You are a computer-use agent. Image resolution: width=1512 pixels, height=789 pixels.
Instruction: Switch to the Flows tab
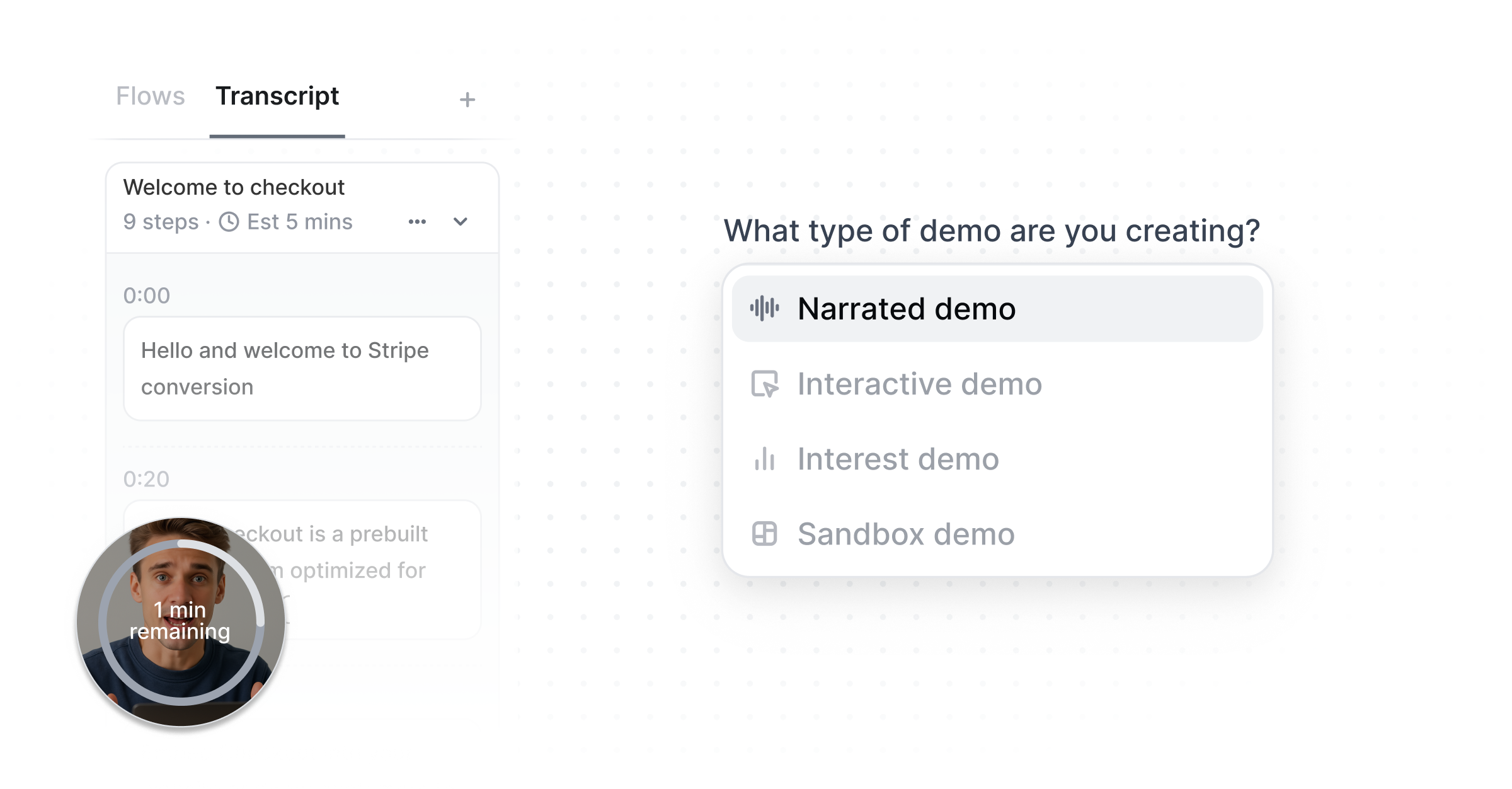[x=150, y=96]
